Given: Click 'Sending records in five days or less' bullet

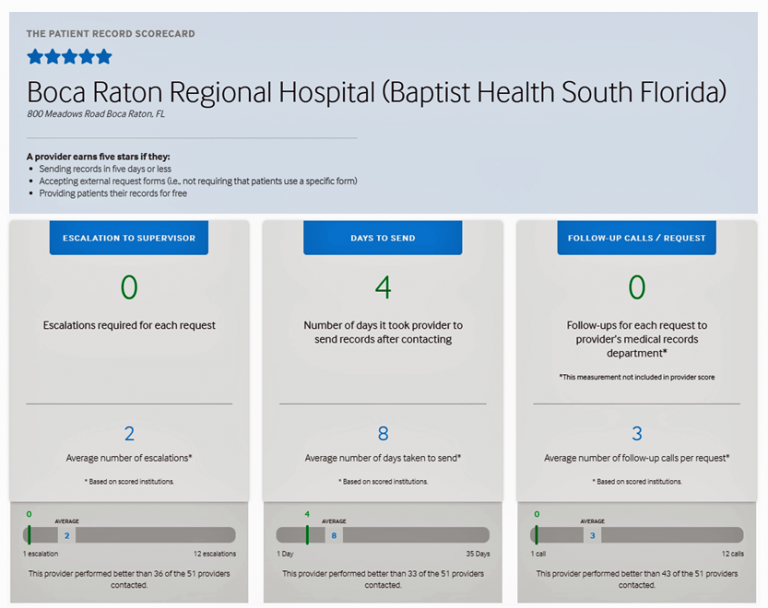Looking at the screenshot, I should (x=105, y=169).
